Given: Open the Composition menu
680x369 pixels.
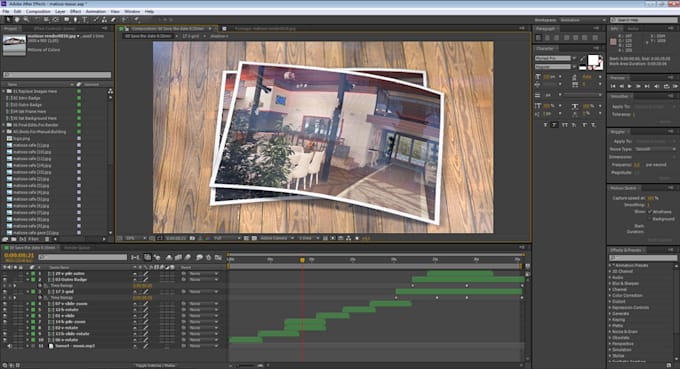Looking at the screenshot, I should (x=38, y=11).
